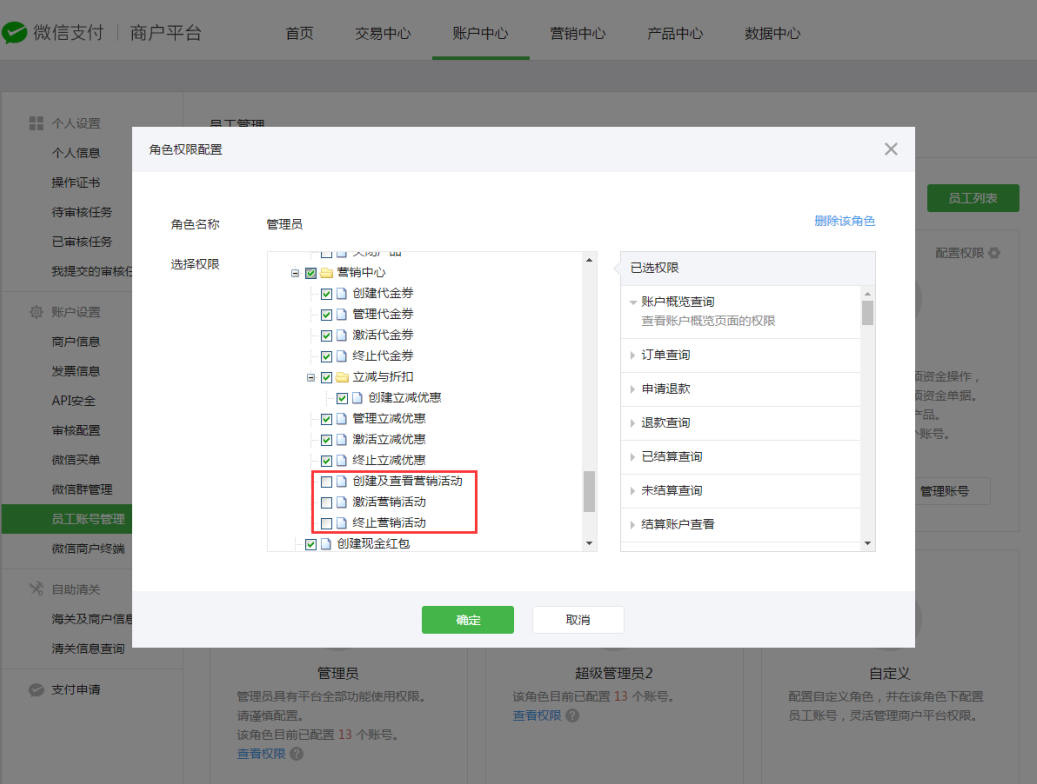Click the 个人设置 grid icon in sidebar
Screen dimensions: 1037x784
[x=36, y=123]
